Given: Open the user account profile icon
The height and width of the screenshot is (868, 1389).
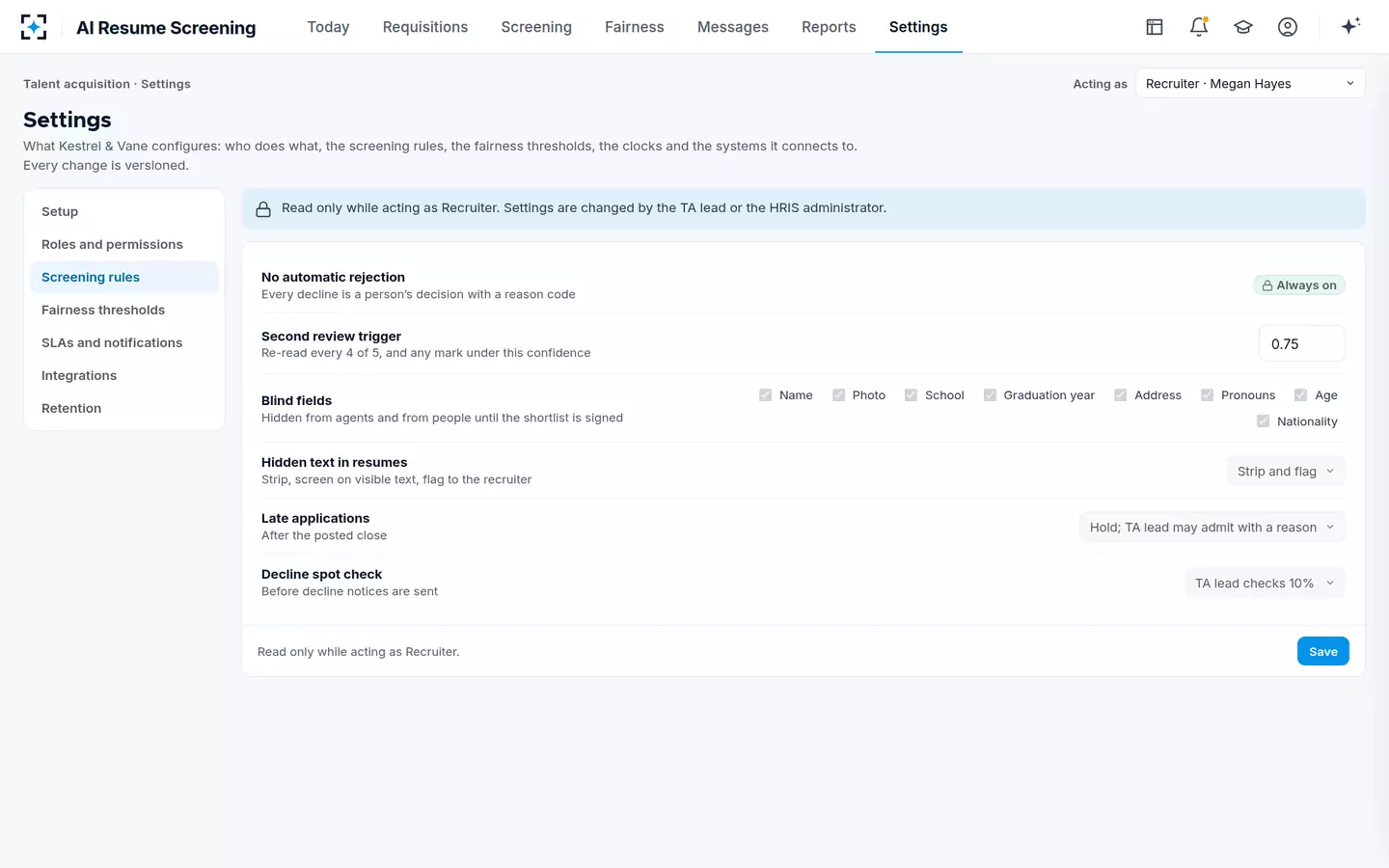Looking at the screenshot, I should [x=1288, y=27].
